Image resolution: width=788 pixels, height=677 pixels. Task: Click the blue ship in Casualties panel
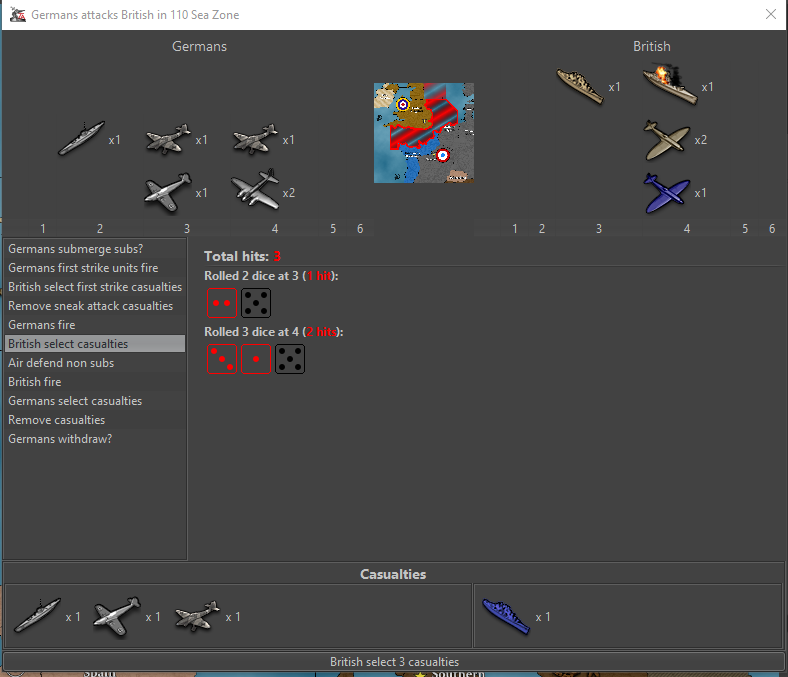(x=505, y=616)
